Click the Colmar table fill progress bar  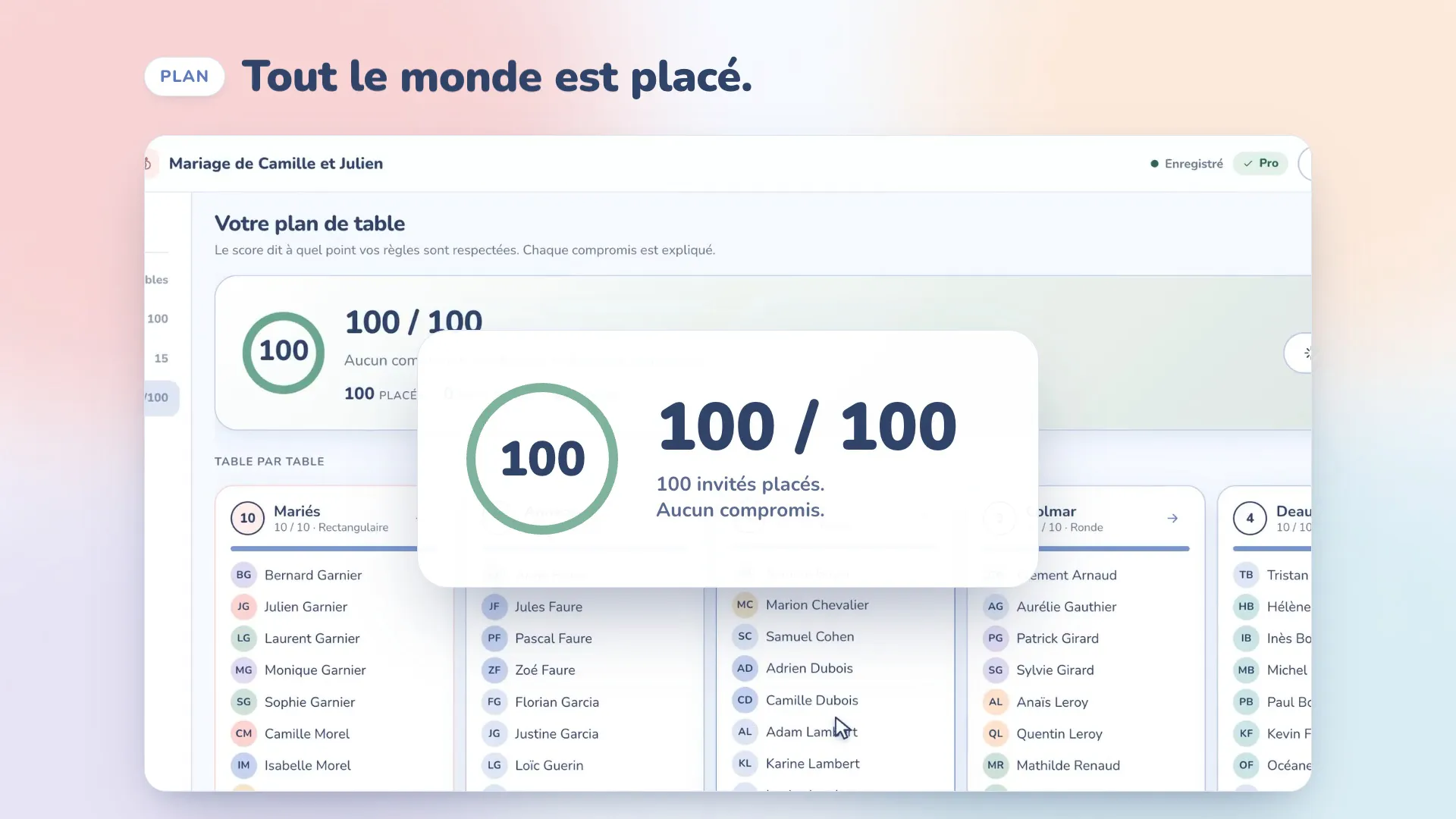click(x=1114, y=548)
